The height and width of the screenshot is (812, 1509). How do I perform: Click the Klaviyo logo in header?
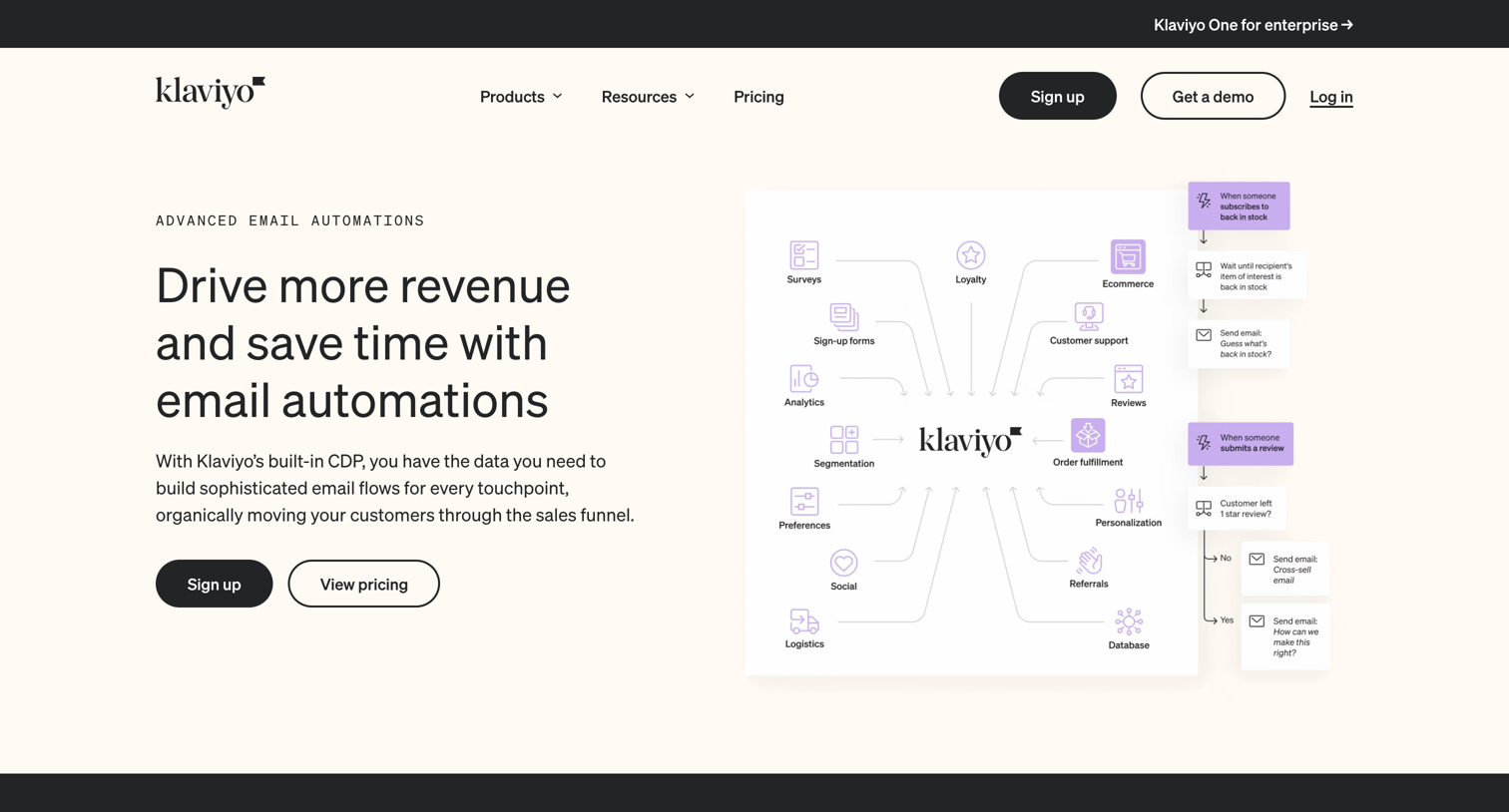(x=211, y=92)
